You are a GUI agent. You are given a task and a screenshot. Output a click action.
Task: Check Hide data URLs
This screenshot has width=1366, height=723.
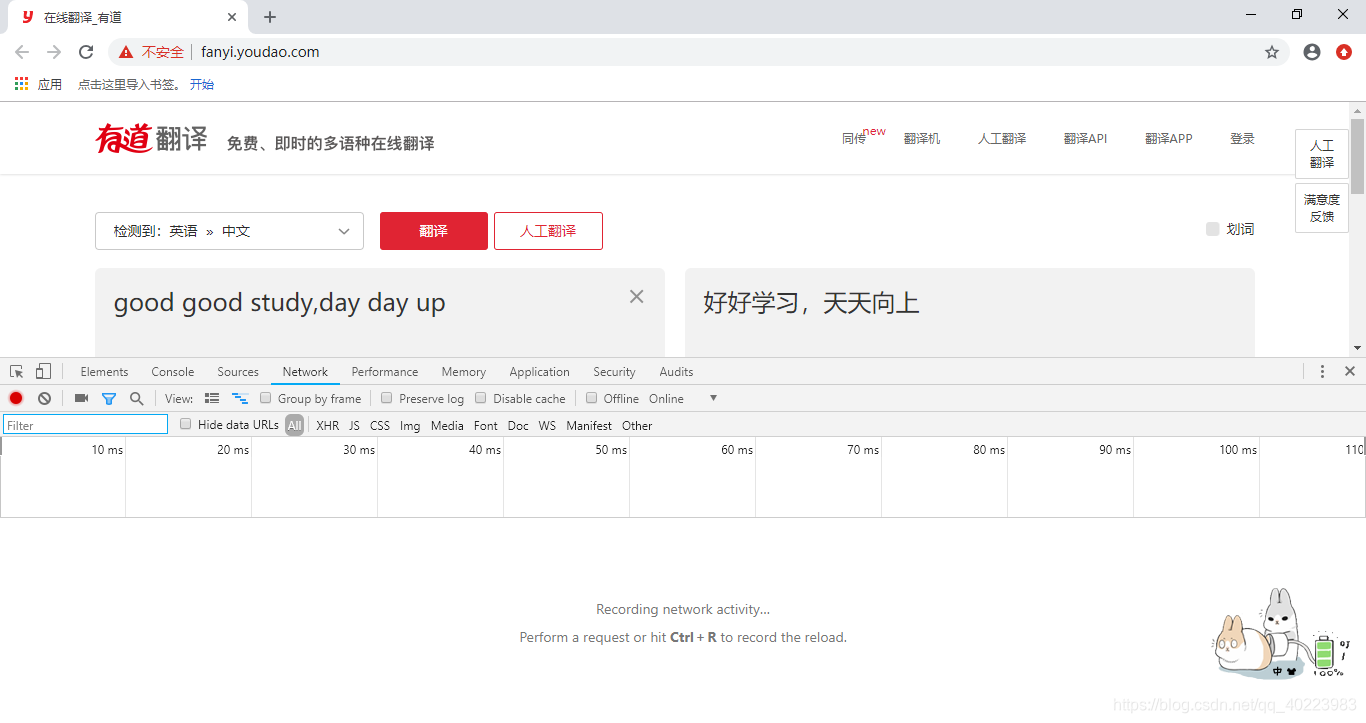[x=186, y=424]
